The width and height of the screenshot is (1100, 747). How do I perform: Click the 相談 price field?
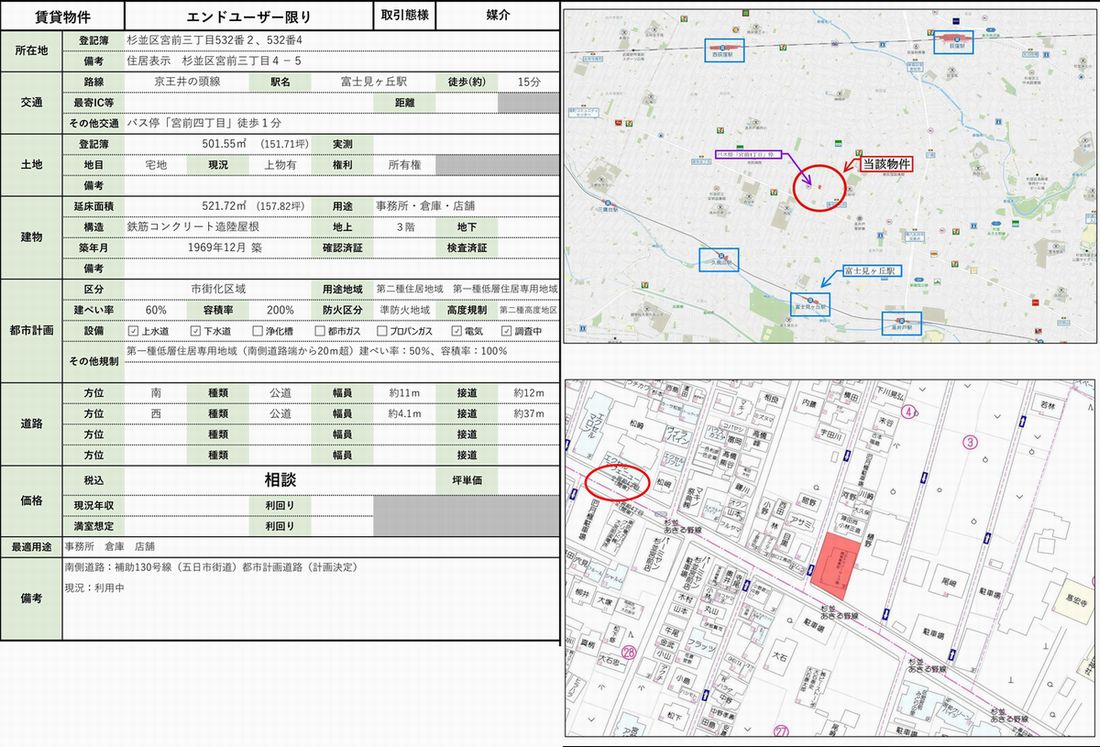280,480
